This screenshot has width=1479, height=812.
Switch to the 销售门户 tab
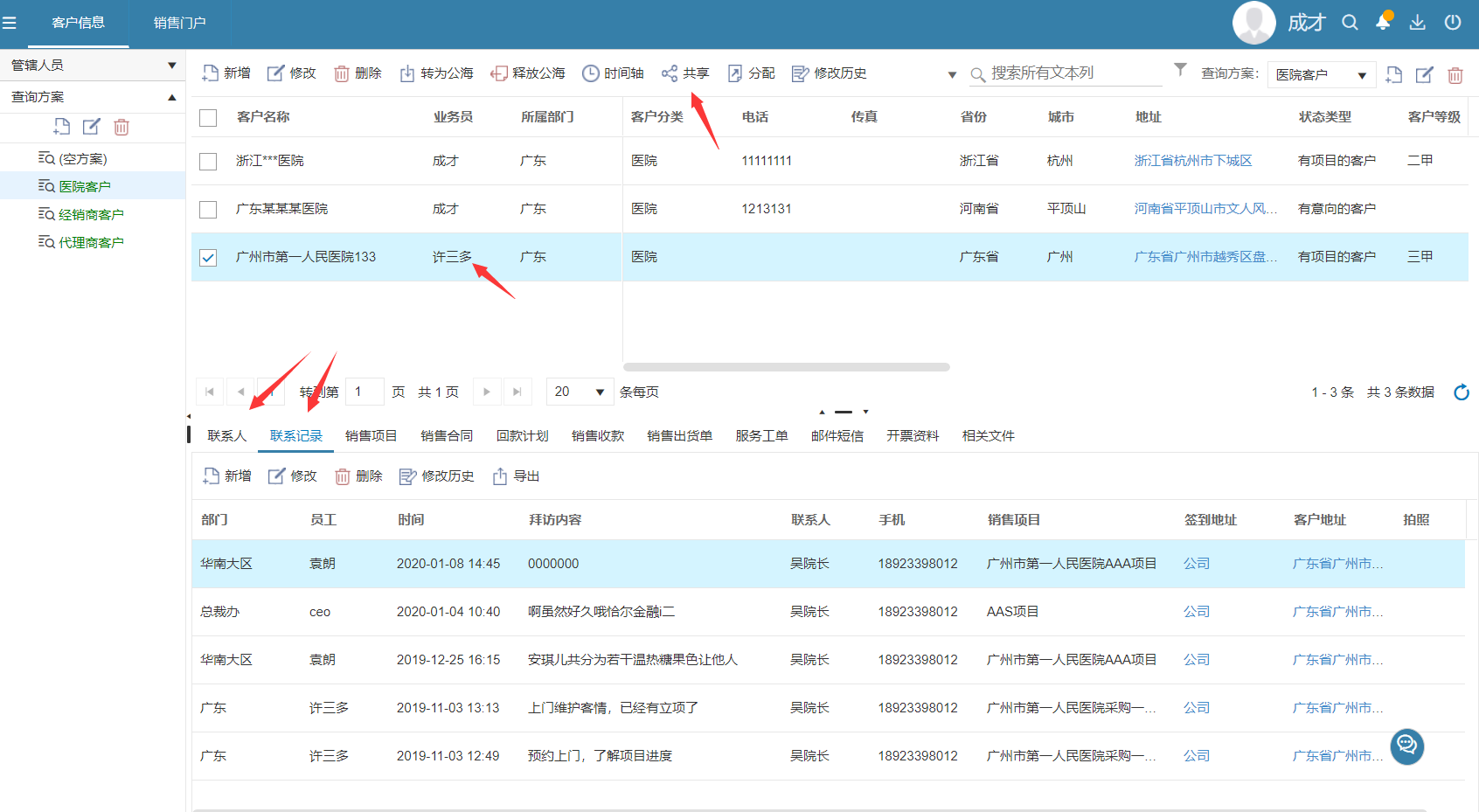coord(179,23)
